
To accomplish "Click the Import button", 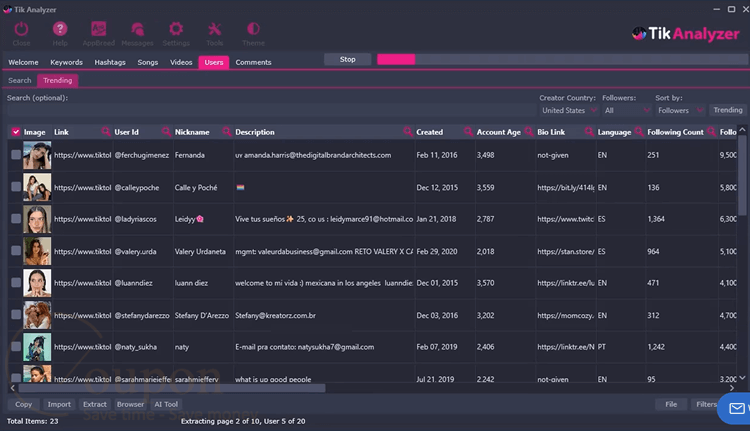I will point(59,404).
